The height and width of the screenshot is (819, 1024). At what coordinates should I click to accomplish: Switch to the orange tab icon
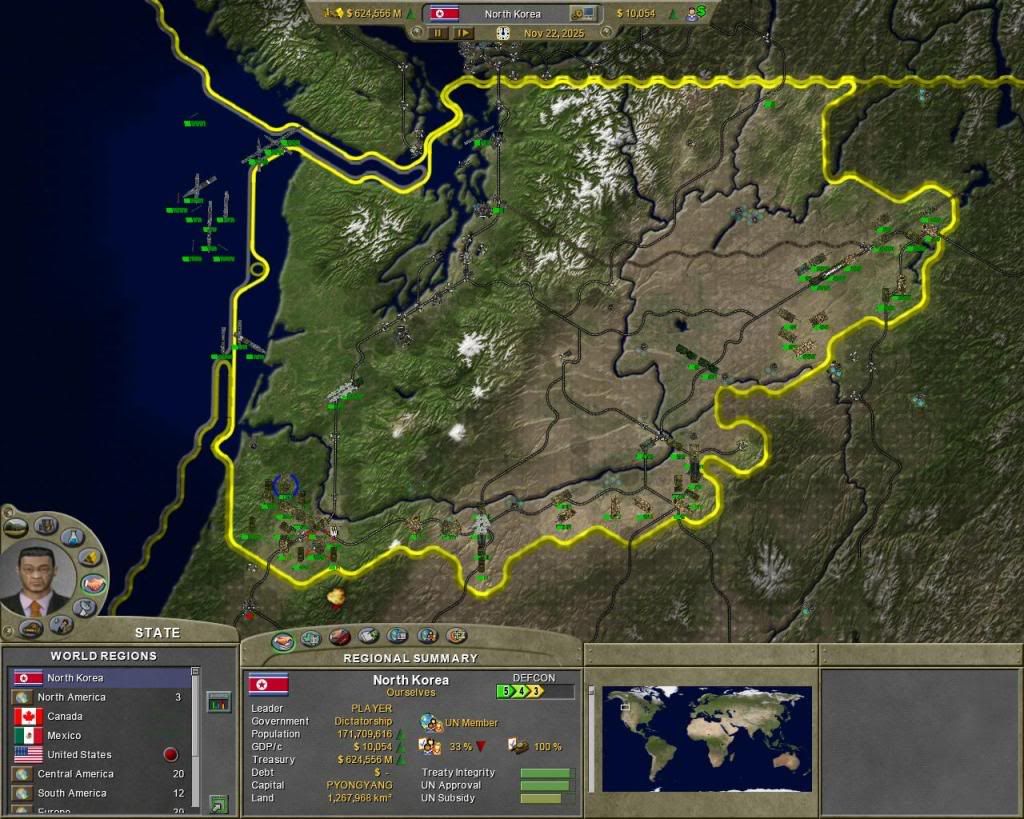[x=456, y=635]
